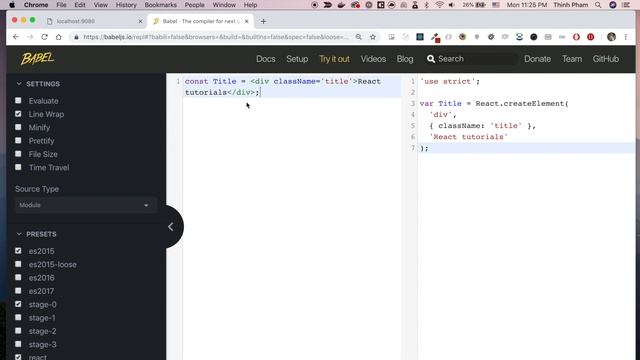Check the es2016 preset
Viewport: 640px width, 360px height.
point(18,278)
